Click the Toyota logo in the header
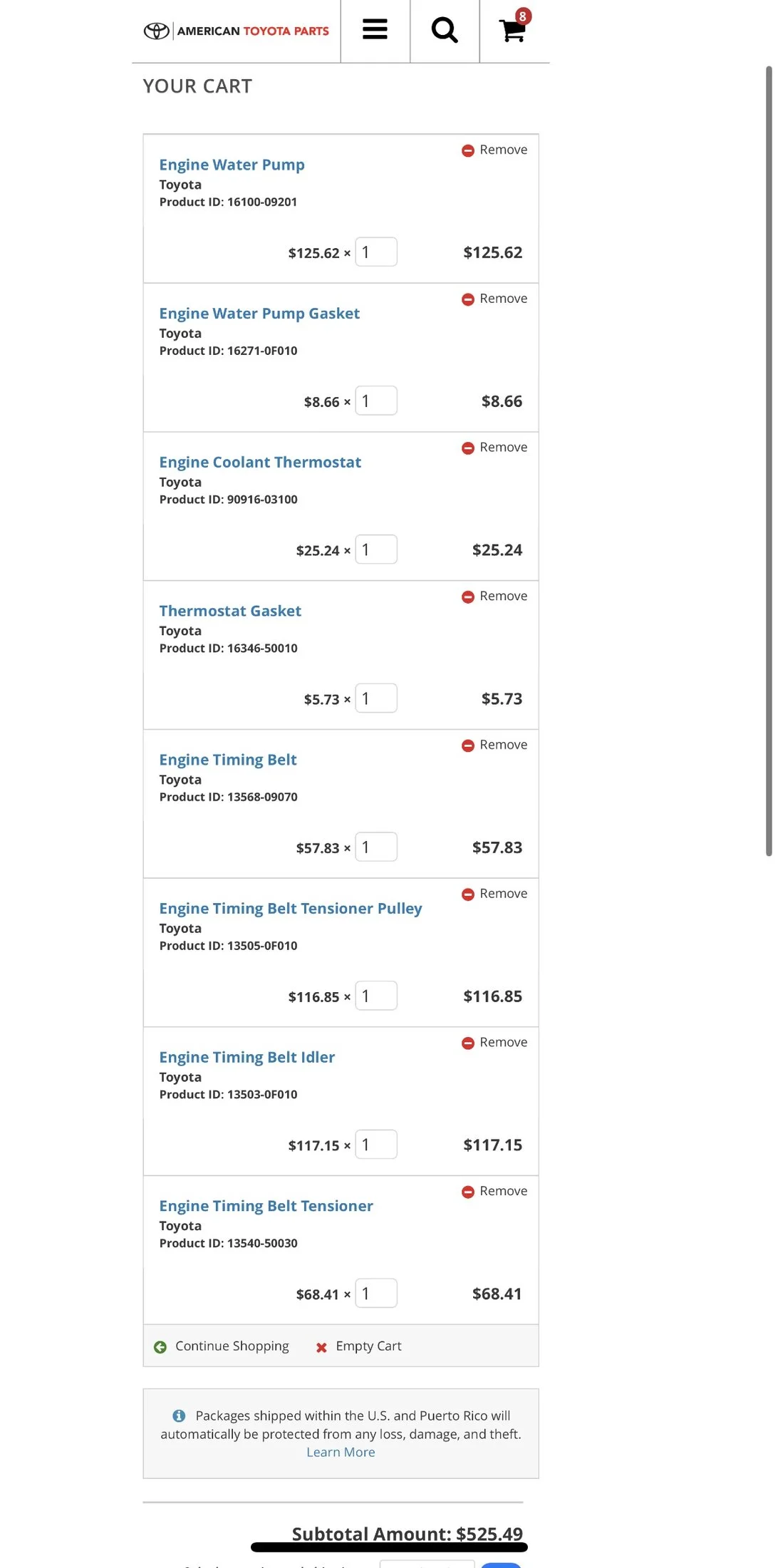The width and height of the screenshot is (778, 1568). coord(157,31)
